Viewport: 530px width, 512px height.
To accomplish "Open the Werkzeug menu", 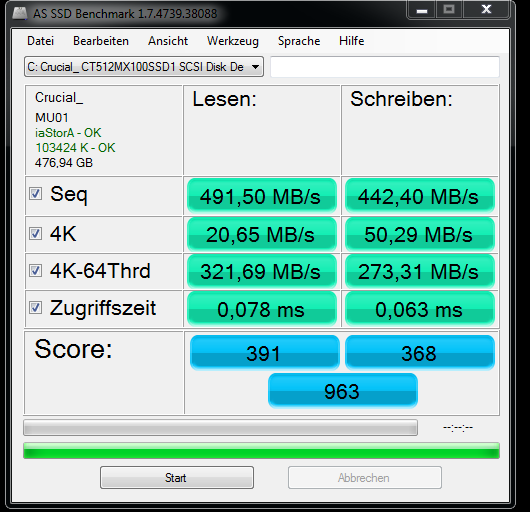I will (233, 41).
